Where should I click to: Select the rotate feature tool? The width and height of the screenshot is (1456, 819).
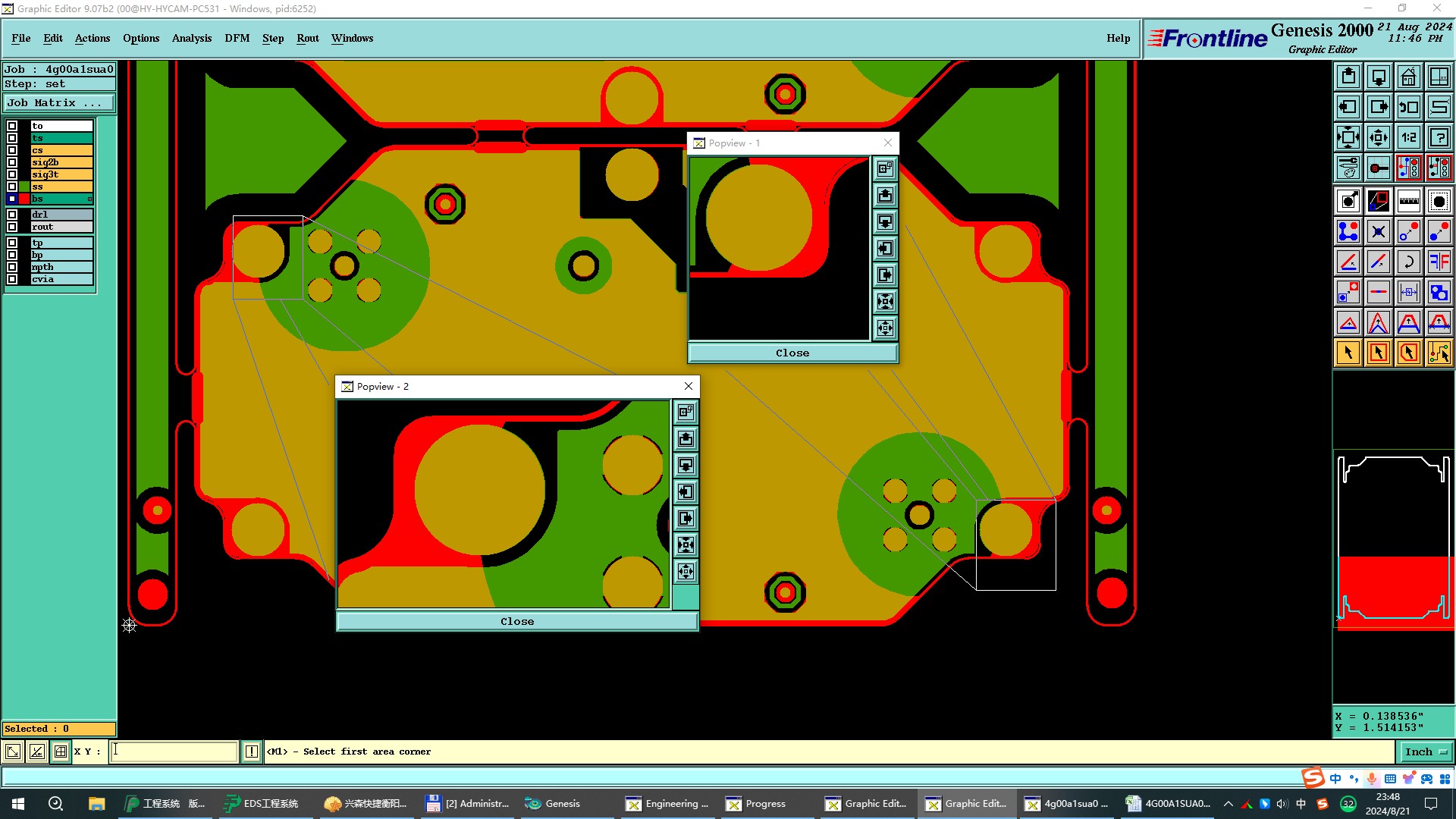1408,262
